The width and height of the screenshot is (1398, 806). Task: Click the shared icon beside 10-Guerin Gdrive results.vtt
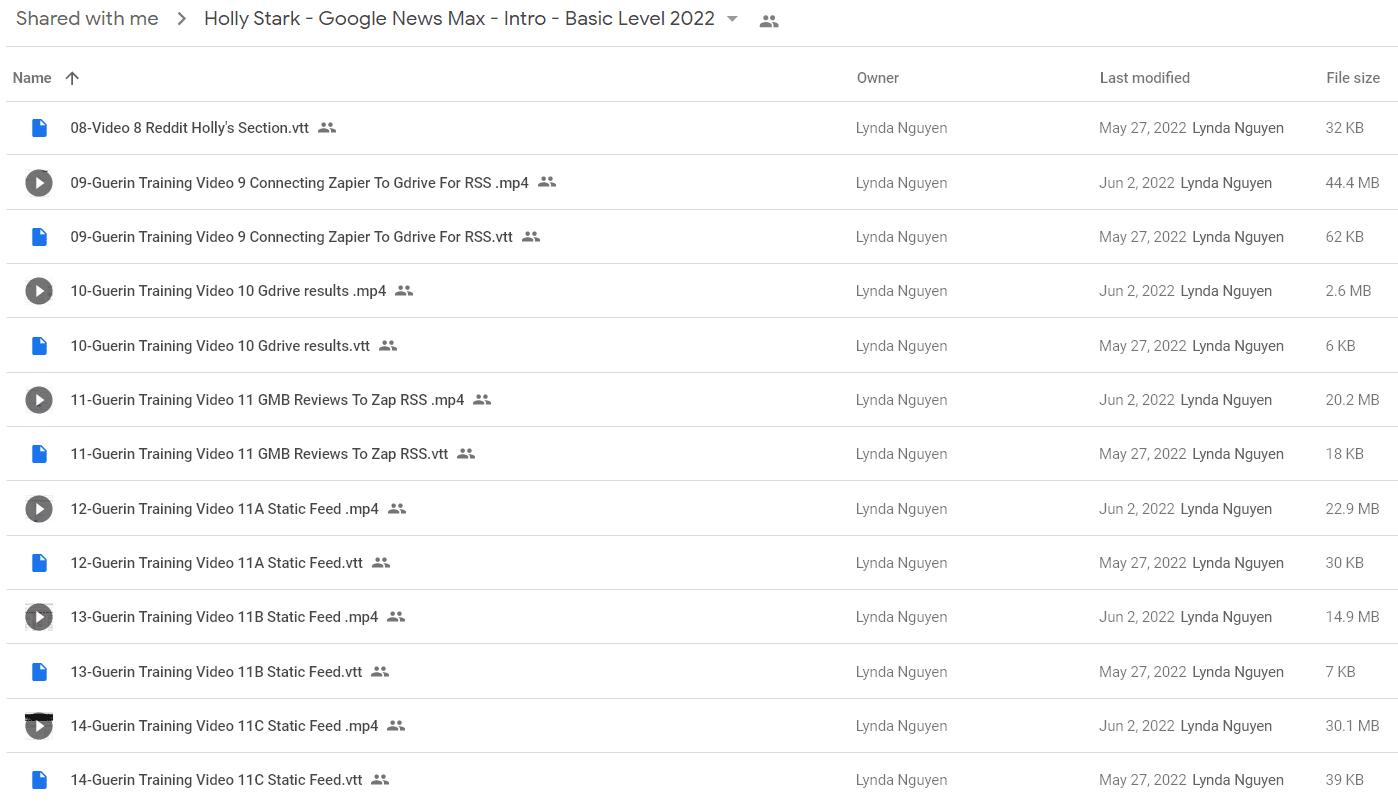click(388, 346)
